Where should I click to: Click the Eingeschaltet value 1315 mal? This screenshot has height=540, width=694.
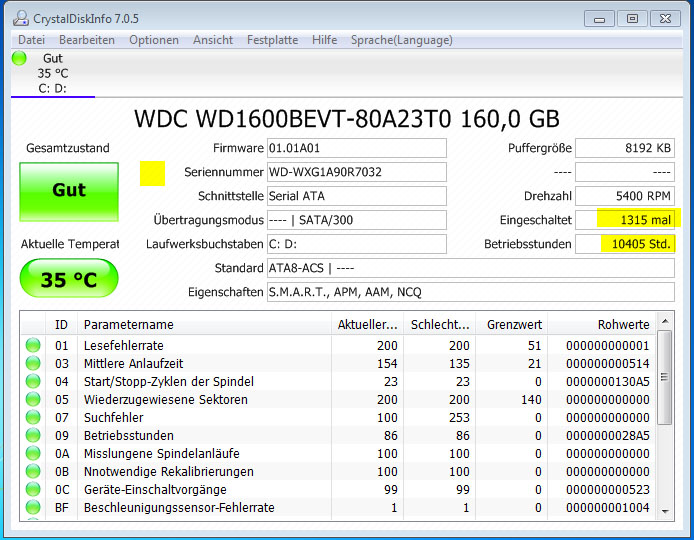tap(625, 220)
